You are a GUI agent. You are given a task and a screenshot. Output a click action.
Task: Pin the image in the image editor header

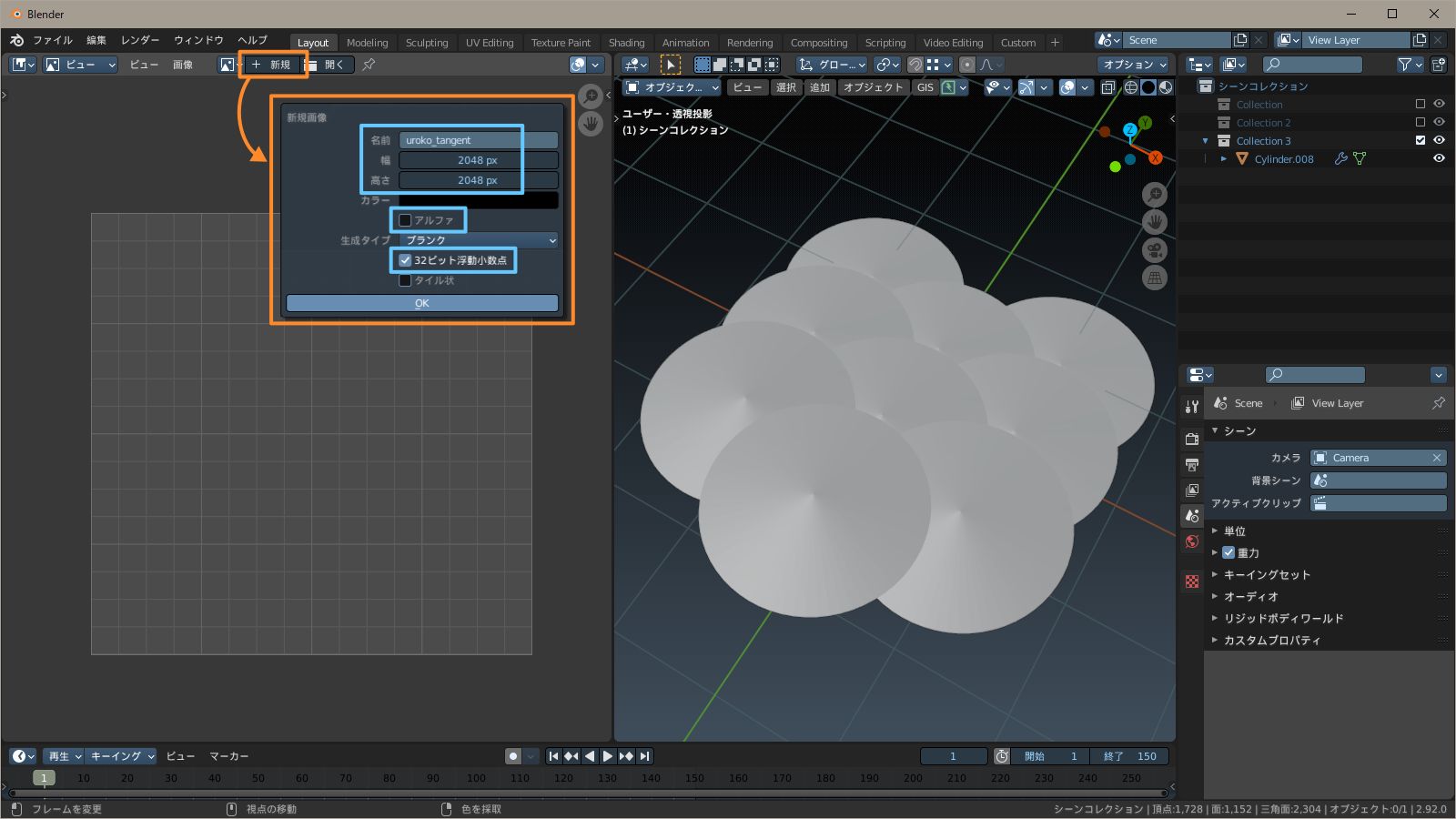pos(369,65)
